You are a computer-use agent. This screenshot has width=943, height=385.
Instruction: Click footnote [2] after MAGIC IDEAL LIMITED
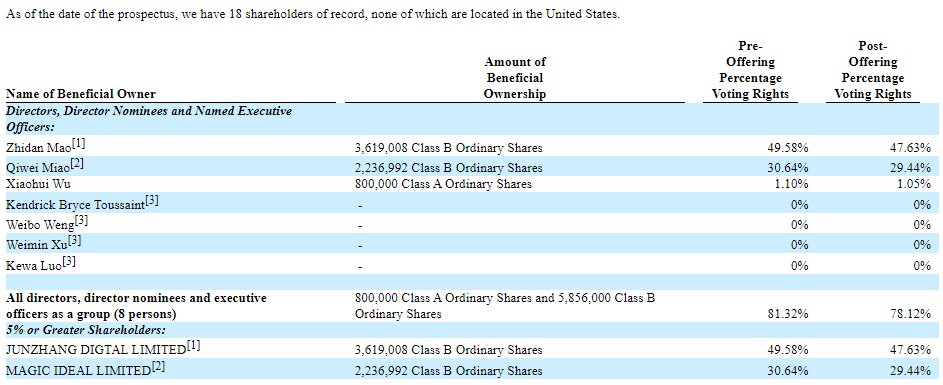[158, 367]
